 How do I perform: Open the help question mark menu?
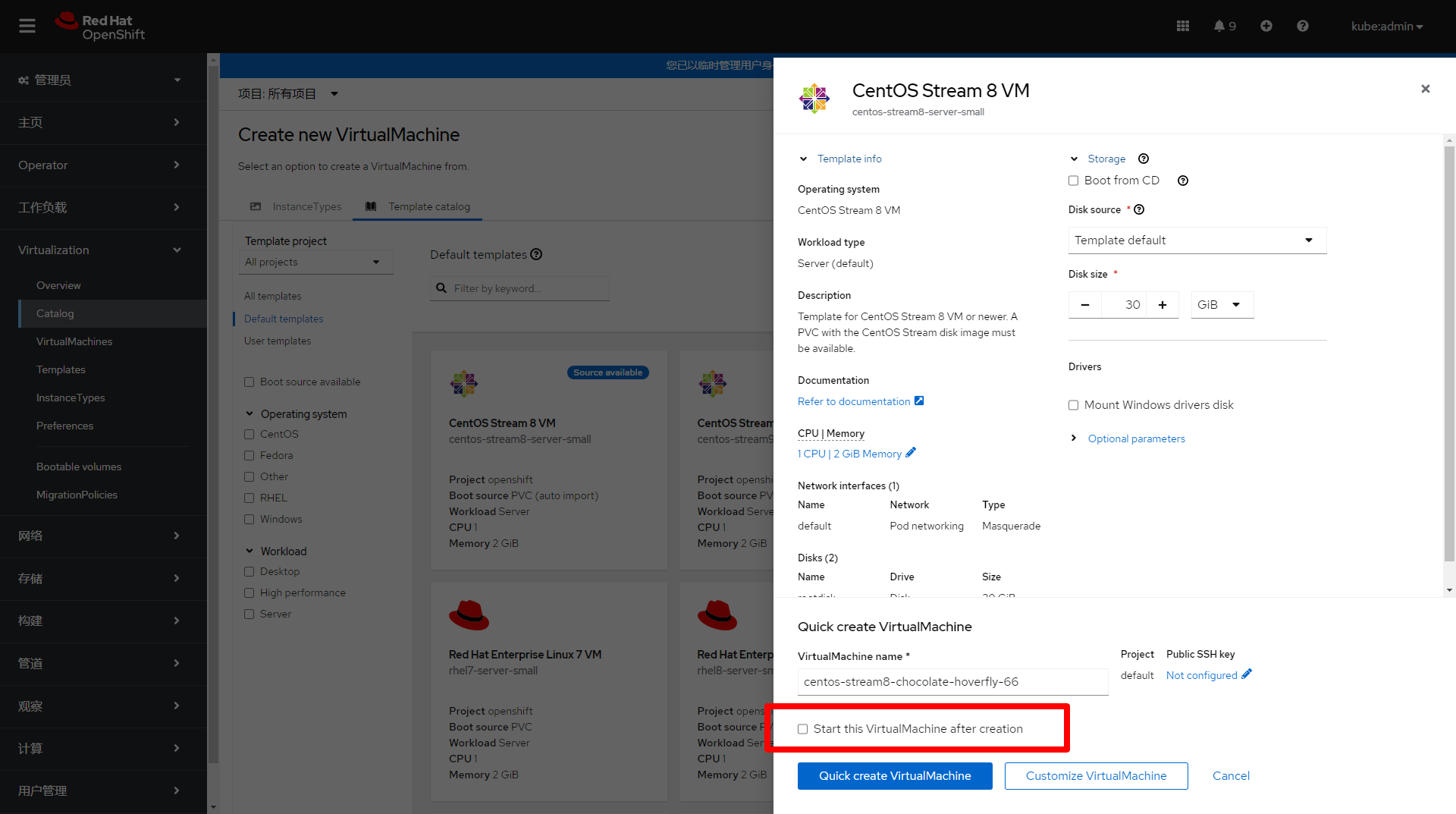click(1302, 26)
